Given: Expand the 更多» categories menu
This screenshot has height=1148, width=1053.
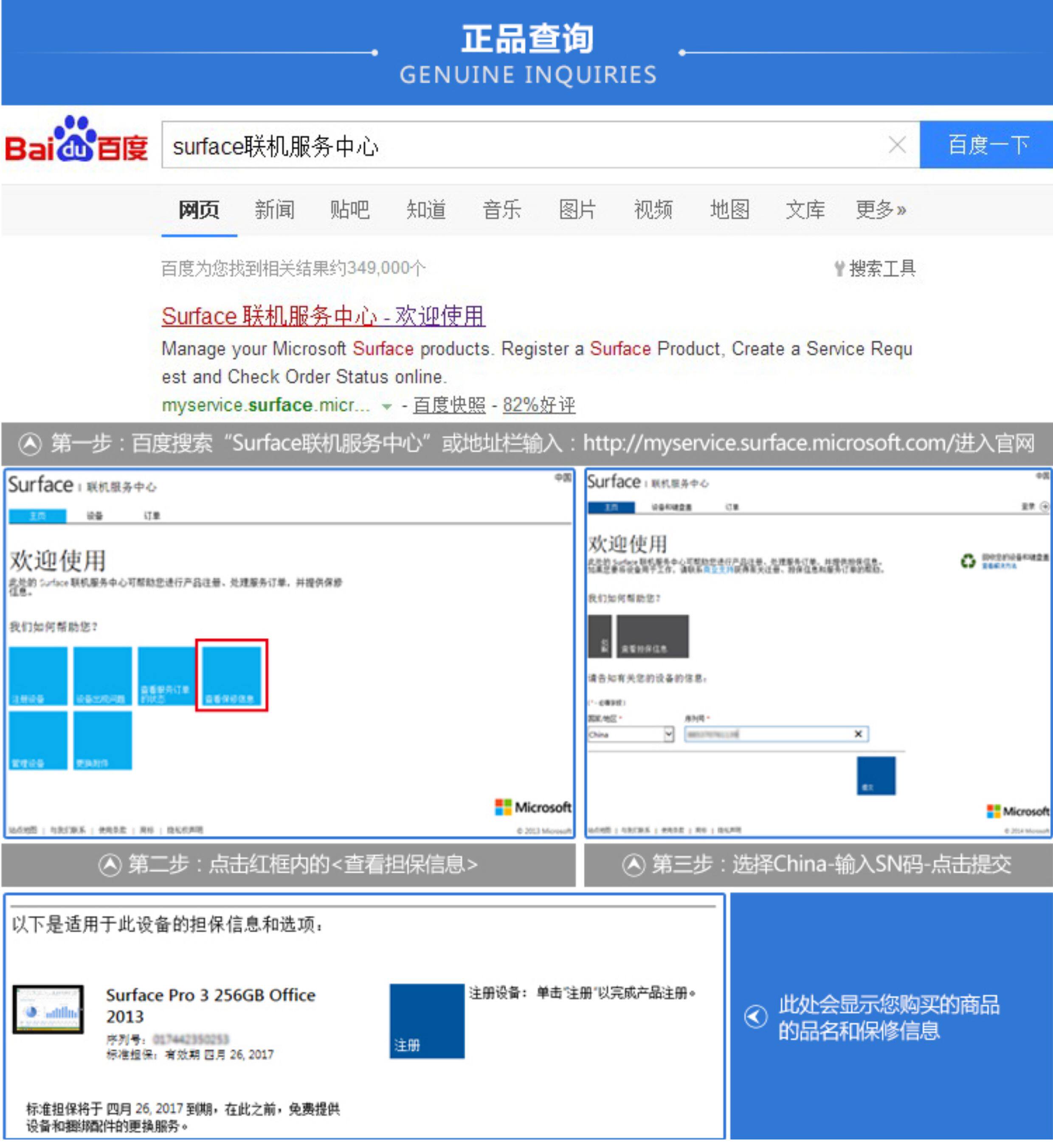Looking at the screenshot, I should tap(880, 210).
